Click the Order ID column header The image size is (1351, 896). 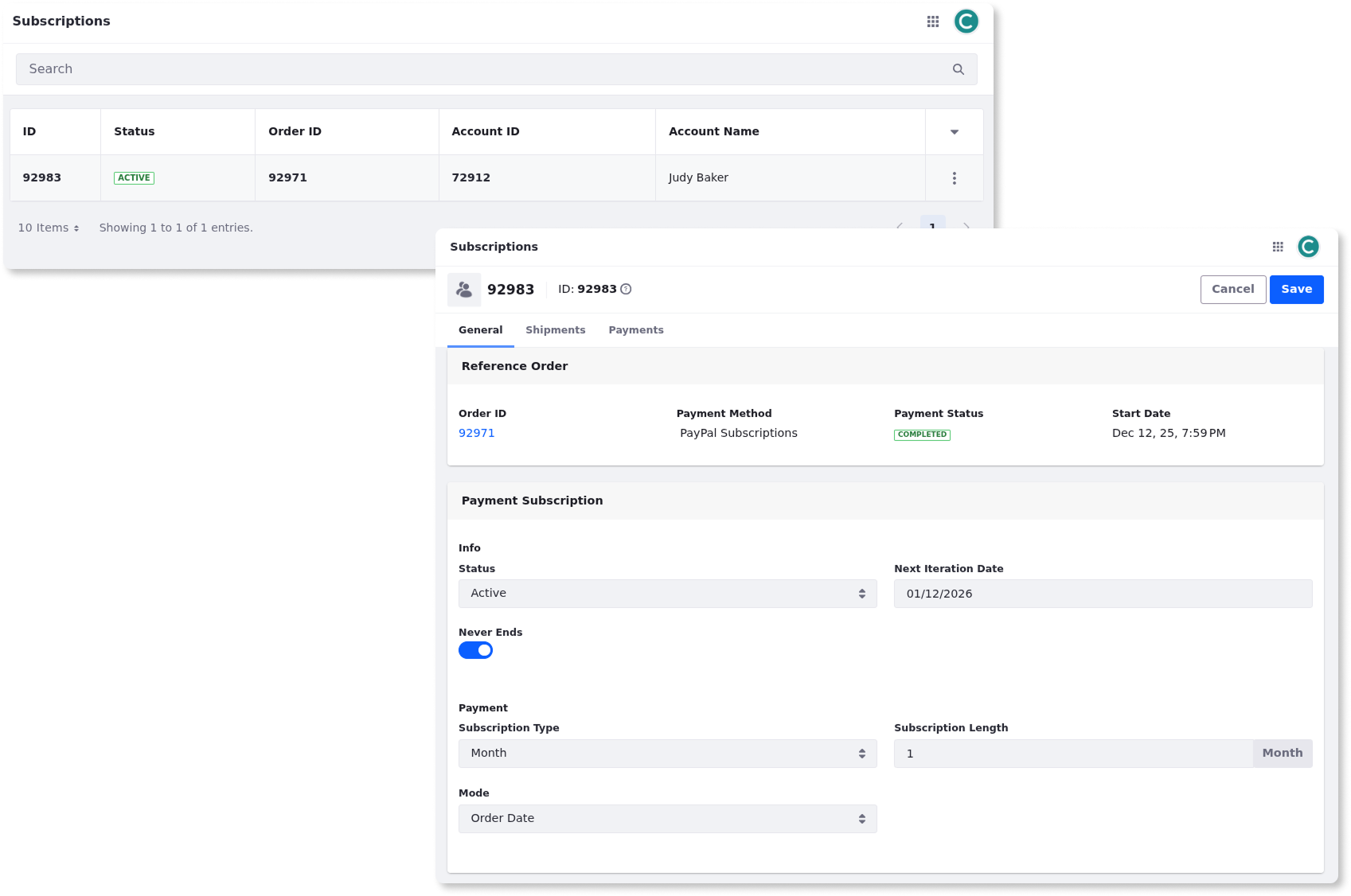346,132
